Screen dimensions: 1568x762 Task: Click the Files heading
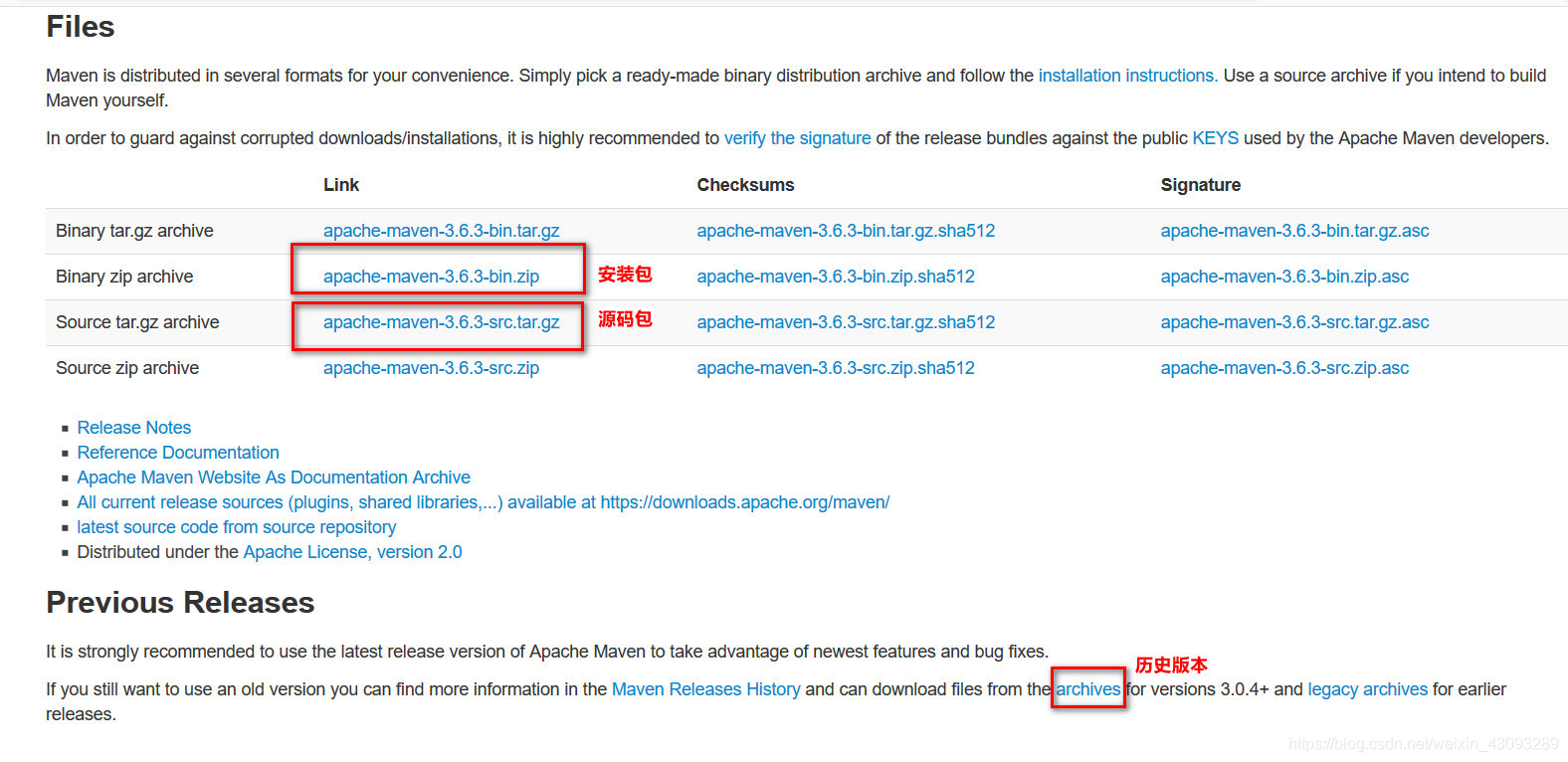(81, 27)
